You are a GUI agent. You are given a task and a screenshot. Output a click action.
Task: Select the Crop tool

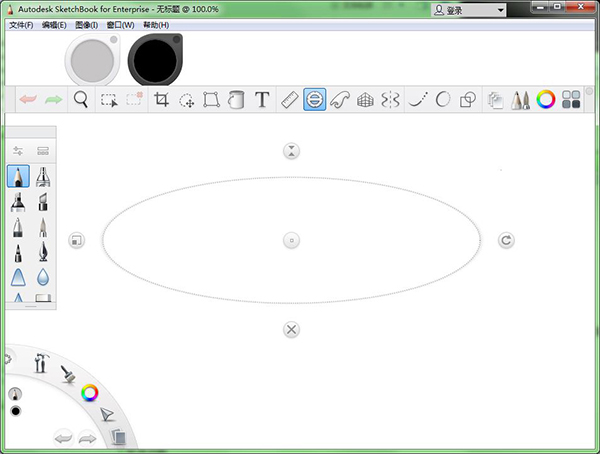coord(161,100)
